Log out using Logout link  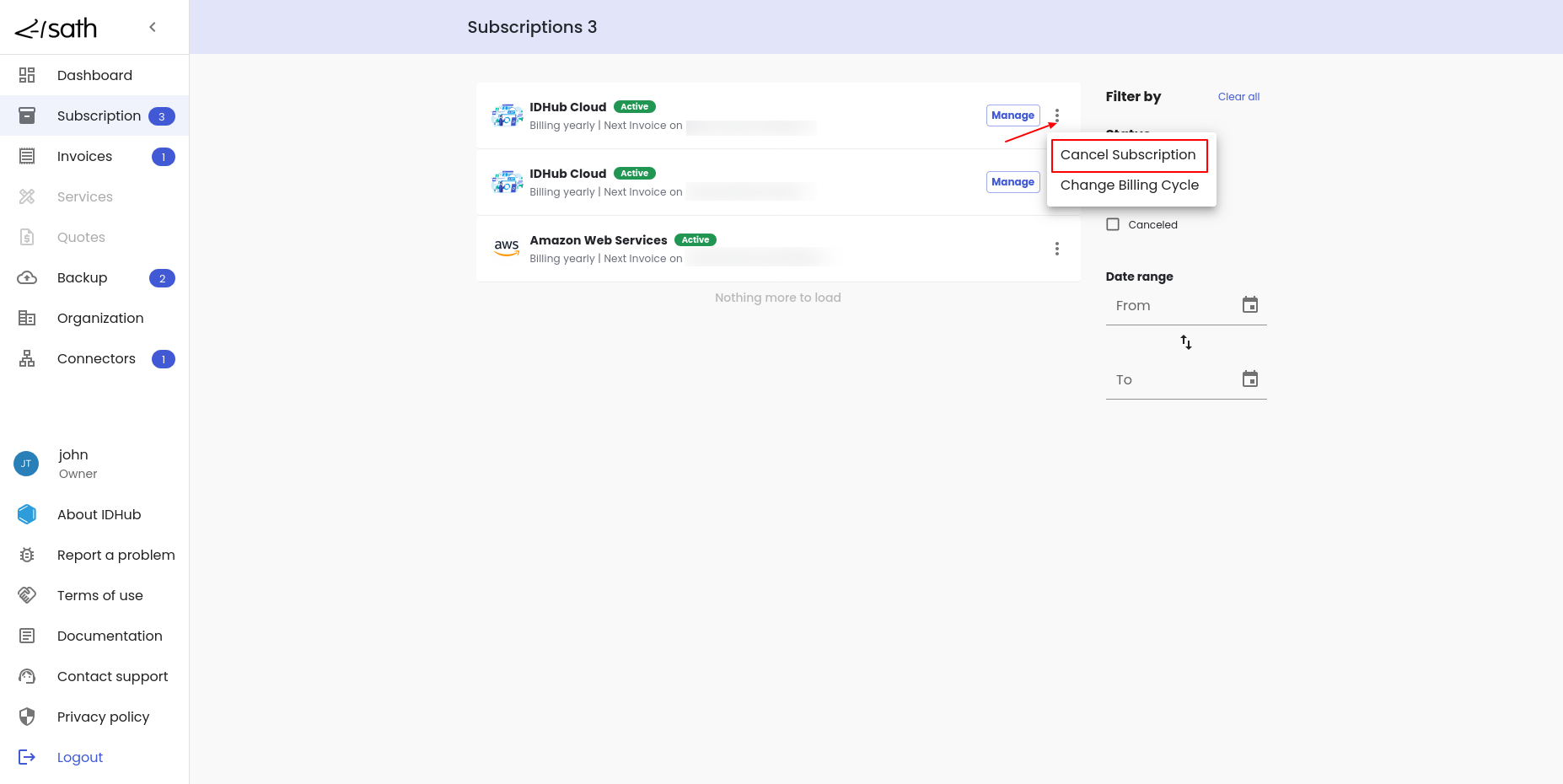point(79,757)
